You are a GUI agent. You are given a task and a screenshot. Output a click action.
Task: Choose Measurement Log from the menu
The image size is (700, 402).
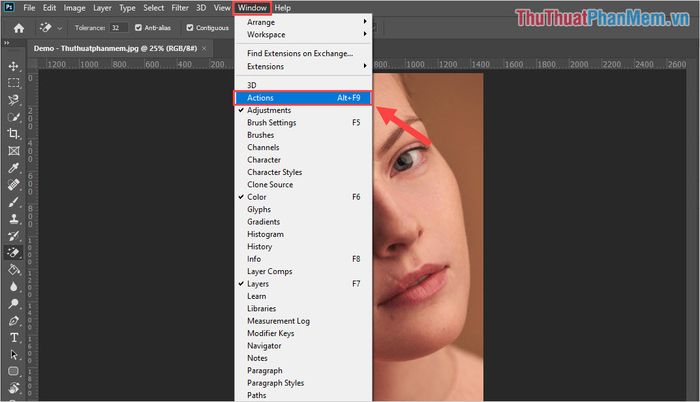click(303, 321)
